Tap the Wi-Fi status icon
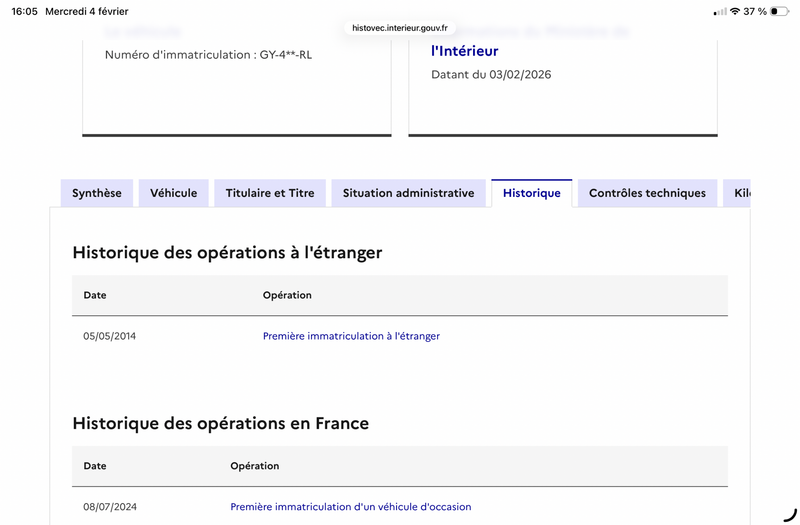The image size is (800, 525). [x=736, y=12]
